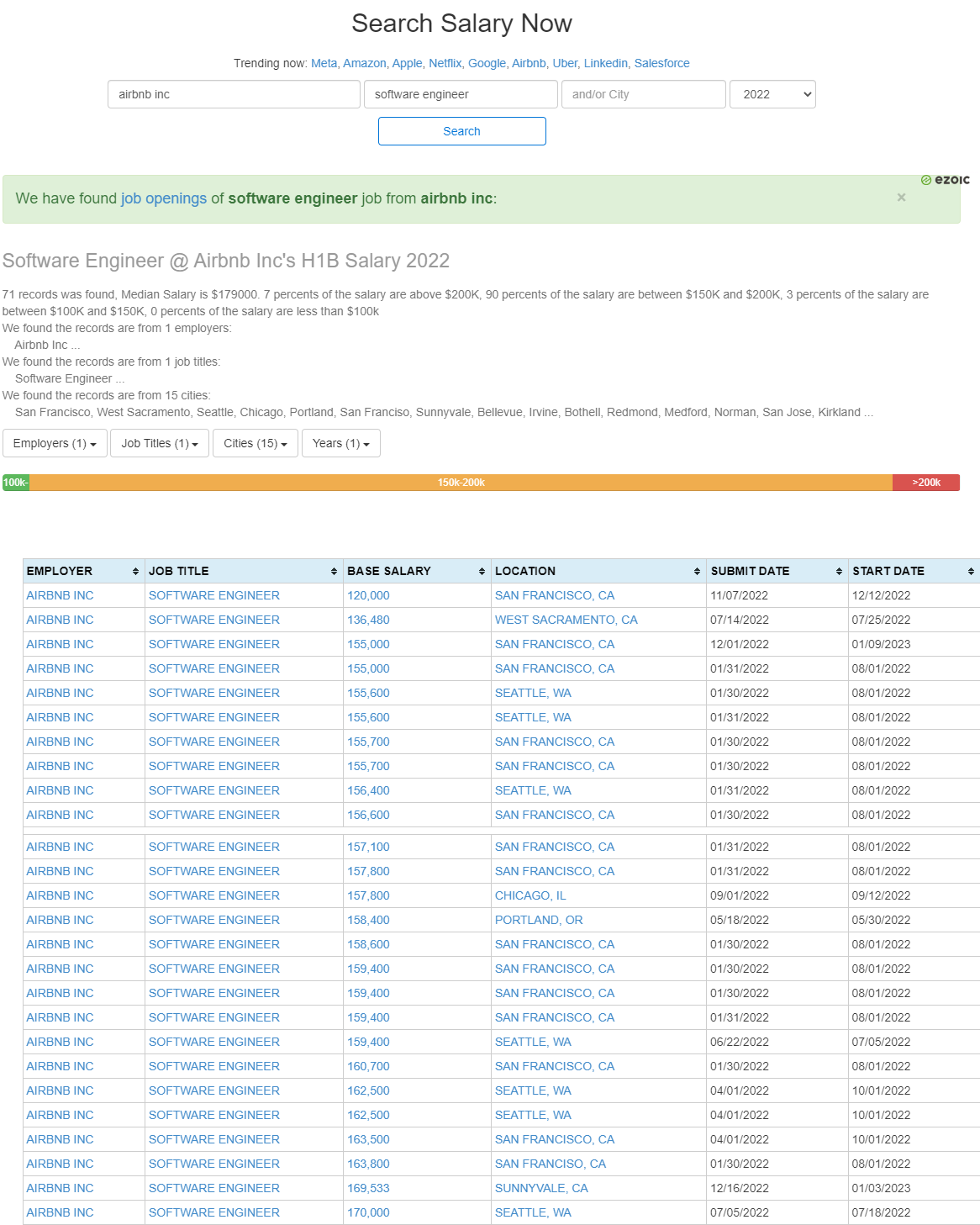Open the 2022 year selector

(x=773, y=94)
